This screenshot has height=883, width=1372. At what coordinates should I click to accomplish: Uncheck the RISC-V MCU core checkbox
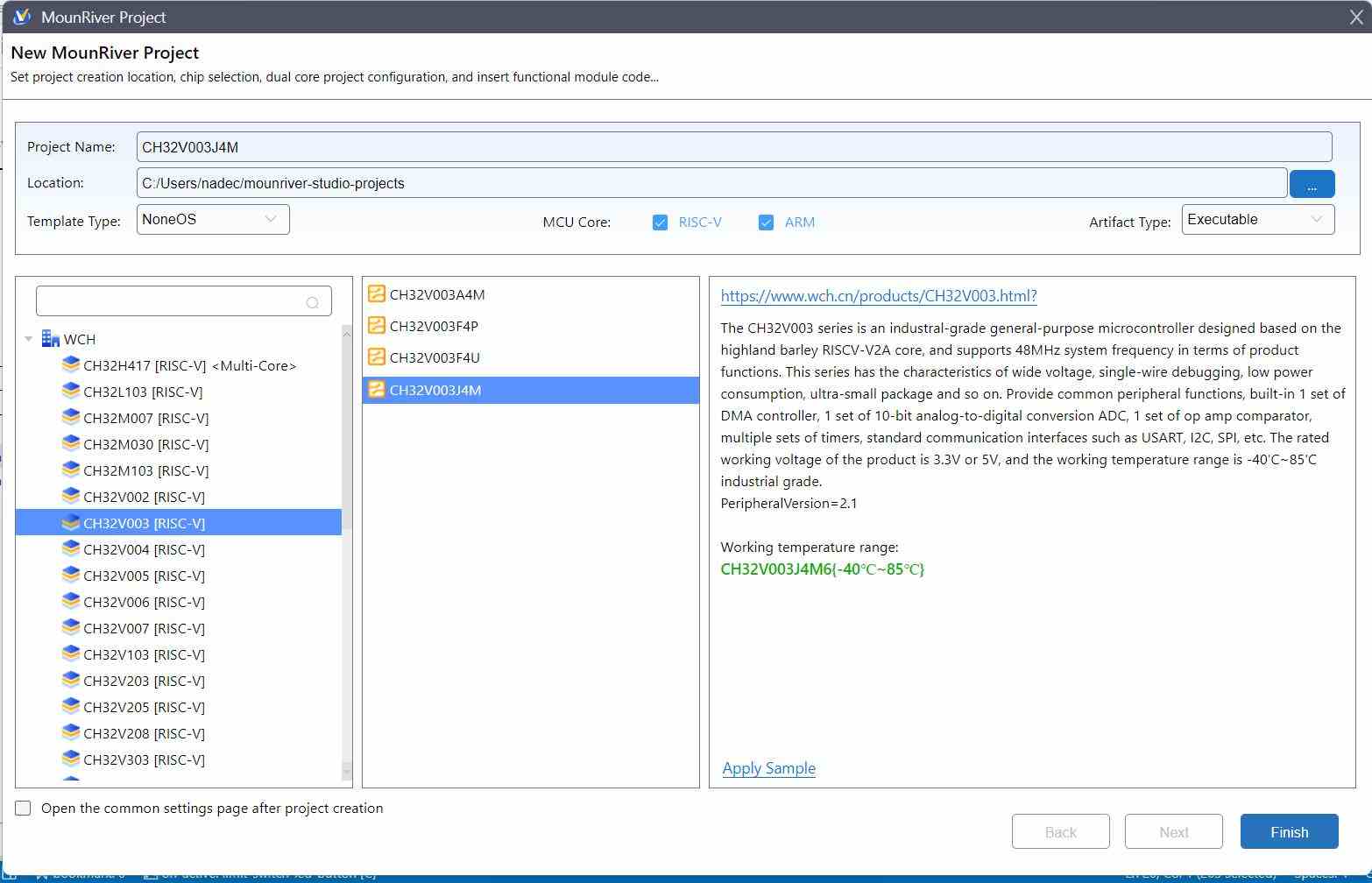661,223
